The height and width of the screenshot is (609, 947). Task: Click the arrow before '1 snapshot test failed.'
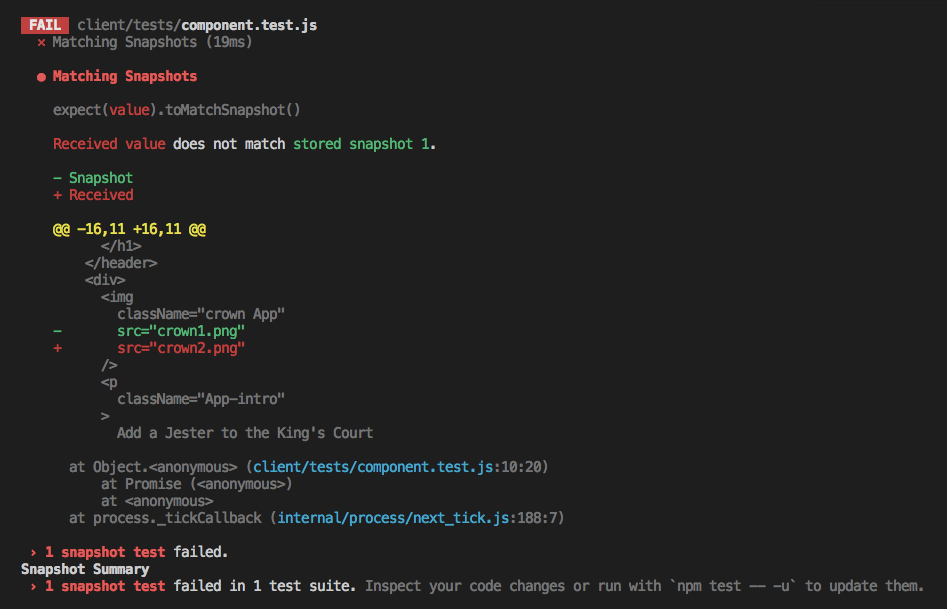pyautogui.click(x=33, y=551)
